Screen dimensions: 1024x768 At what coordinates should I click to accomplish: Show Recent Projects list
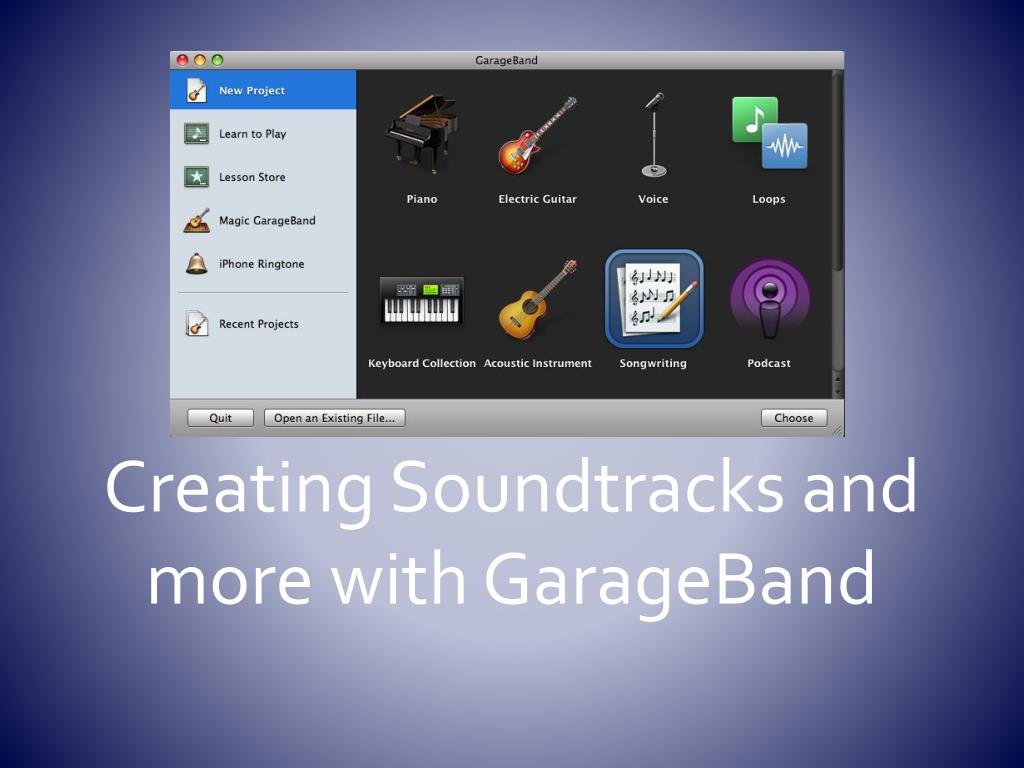[x=263, y=324]
